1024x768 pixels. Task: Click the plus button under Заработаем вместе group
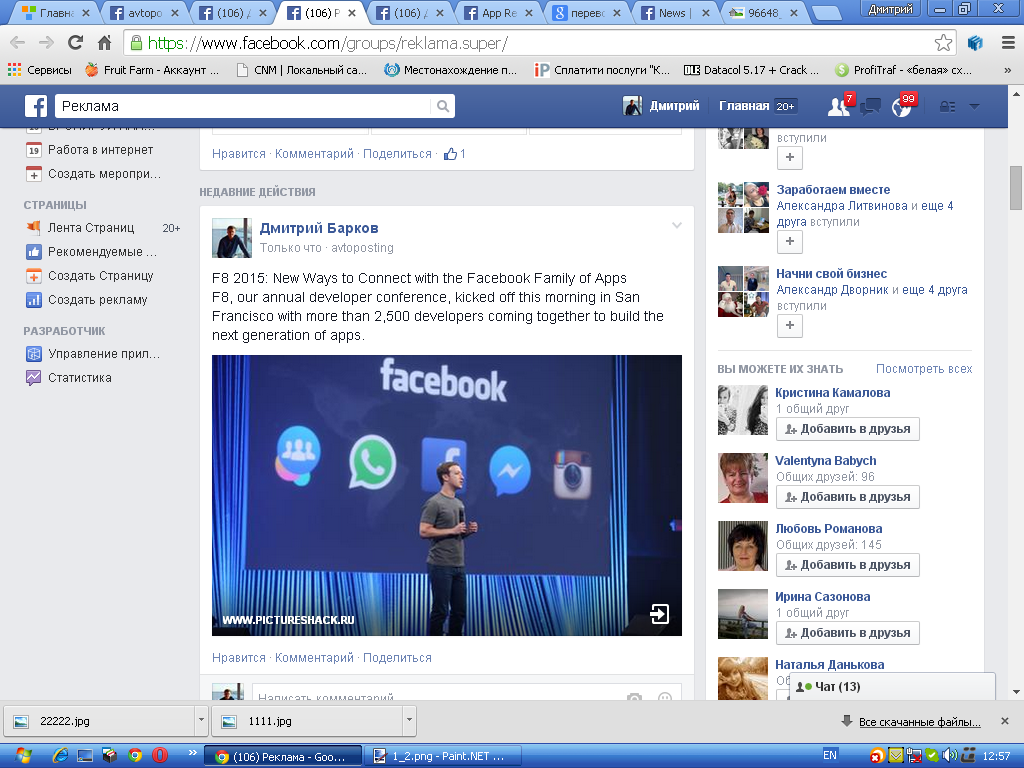pyautogui.click(x=790, y=242)
